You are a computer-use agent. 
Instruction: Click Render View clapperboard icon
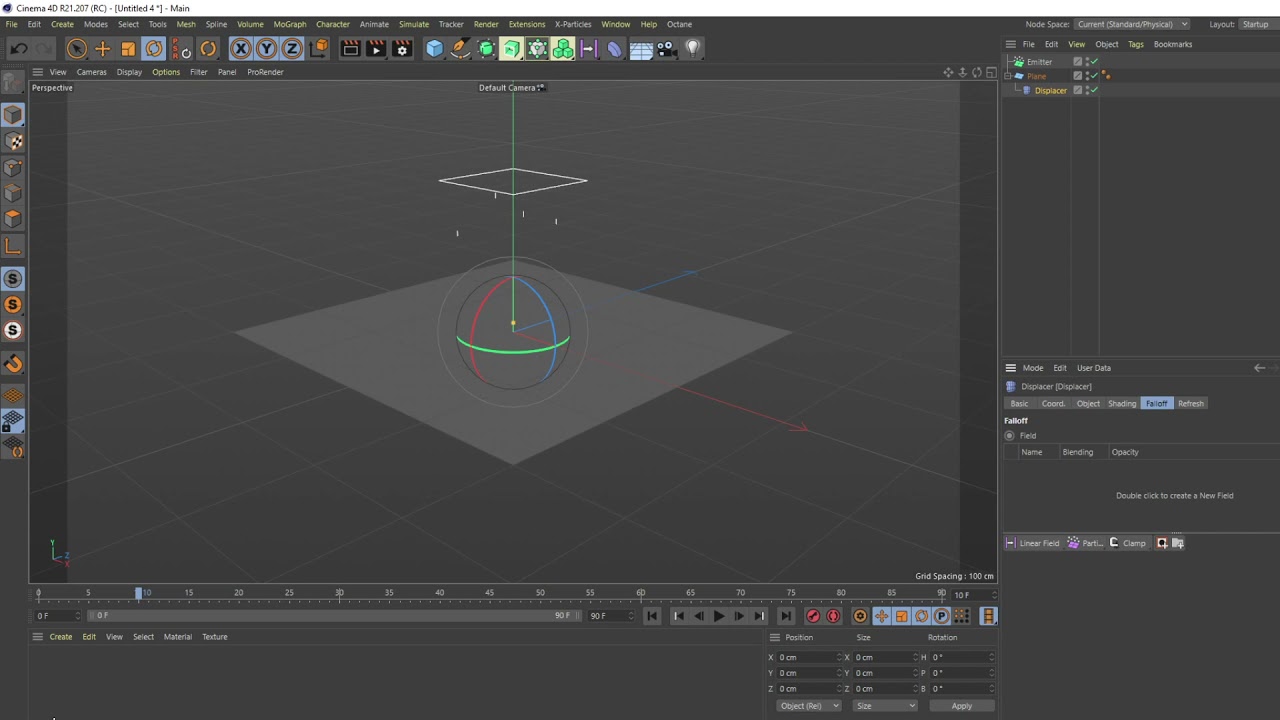point(350,48)
